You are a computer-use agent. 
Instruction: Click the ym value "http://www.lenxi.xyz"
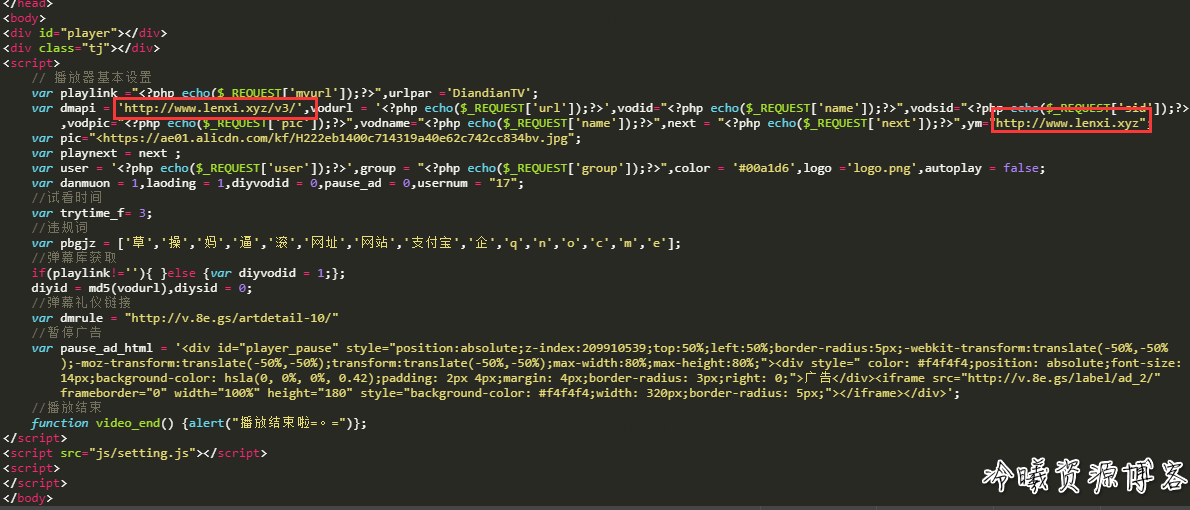pos(1070,123)
